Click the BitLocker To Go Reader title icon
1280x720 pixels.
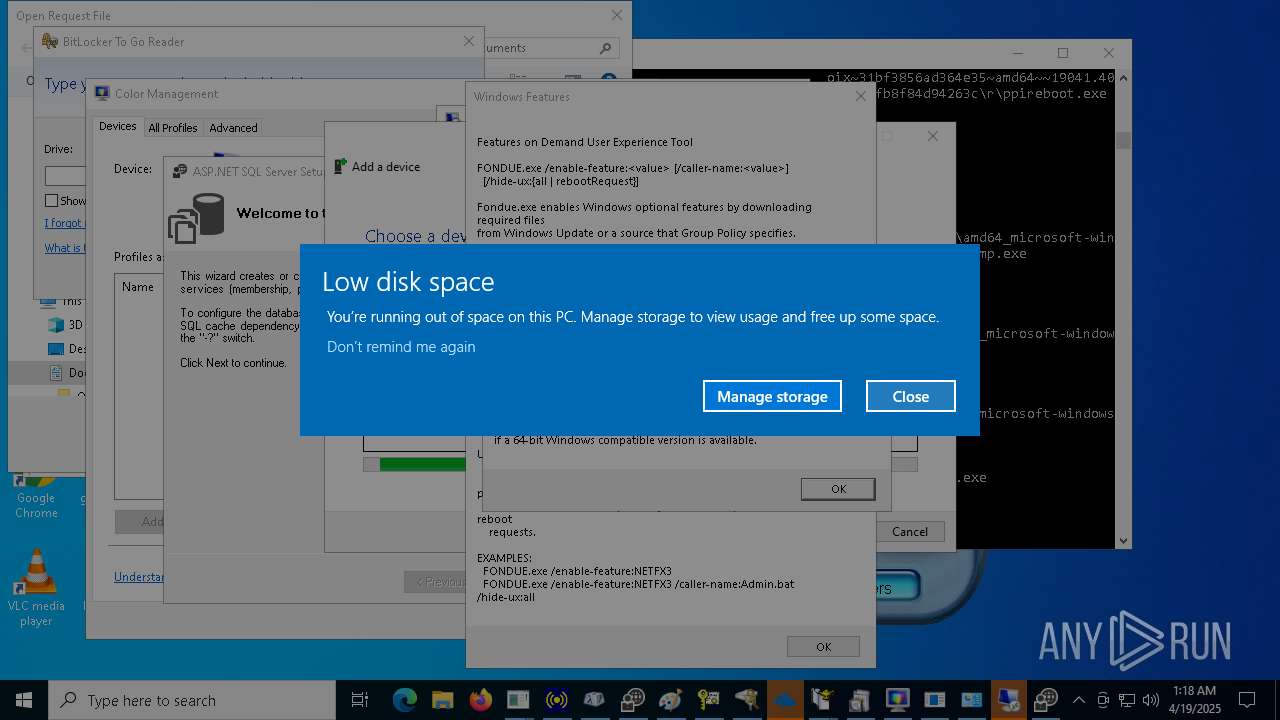pos(50,42)
